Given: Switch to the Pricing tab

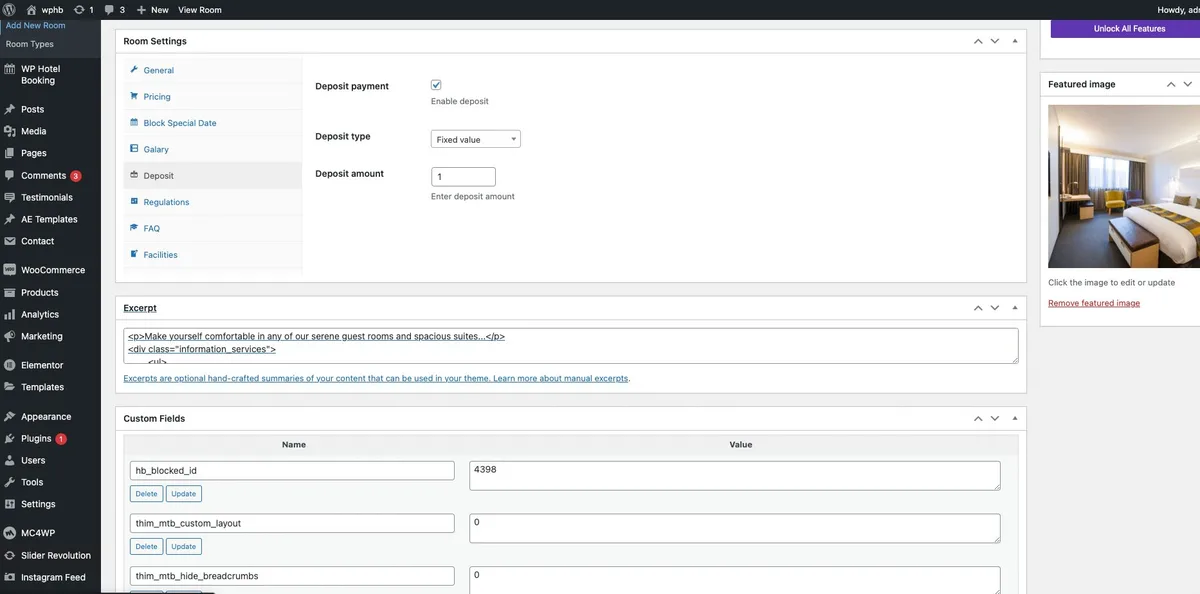Looking at the screenshot, I should point(158,96).
